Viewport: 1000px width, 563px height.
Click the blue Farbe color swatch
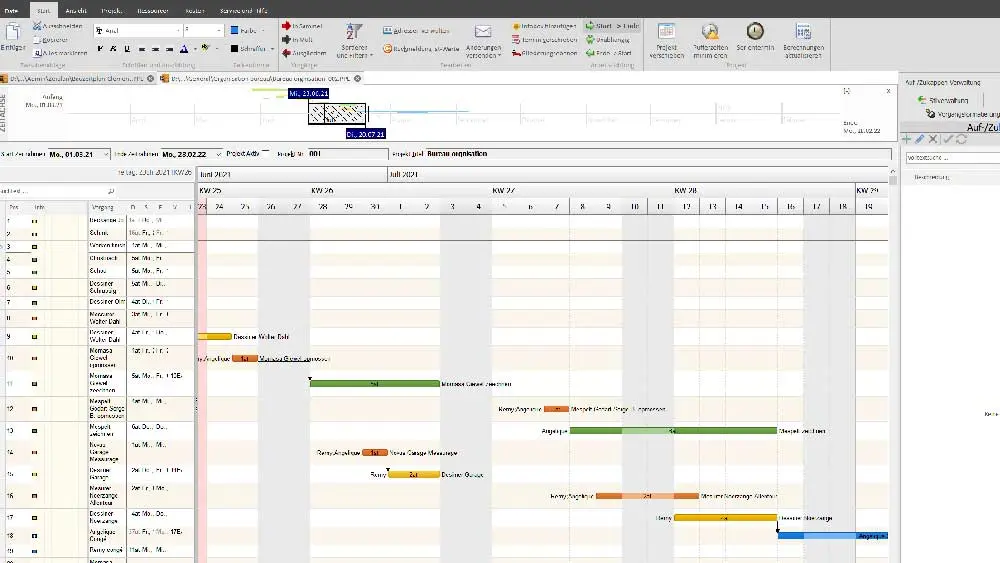(234, 31)
